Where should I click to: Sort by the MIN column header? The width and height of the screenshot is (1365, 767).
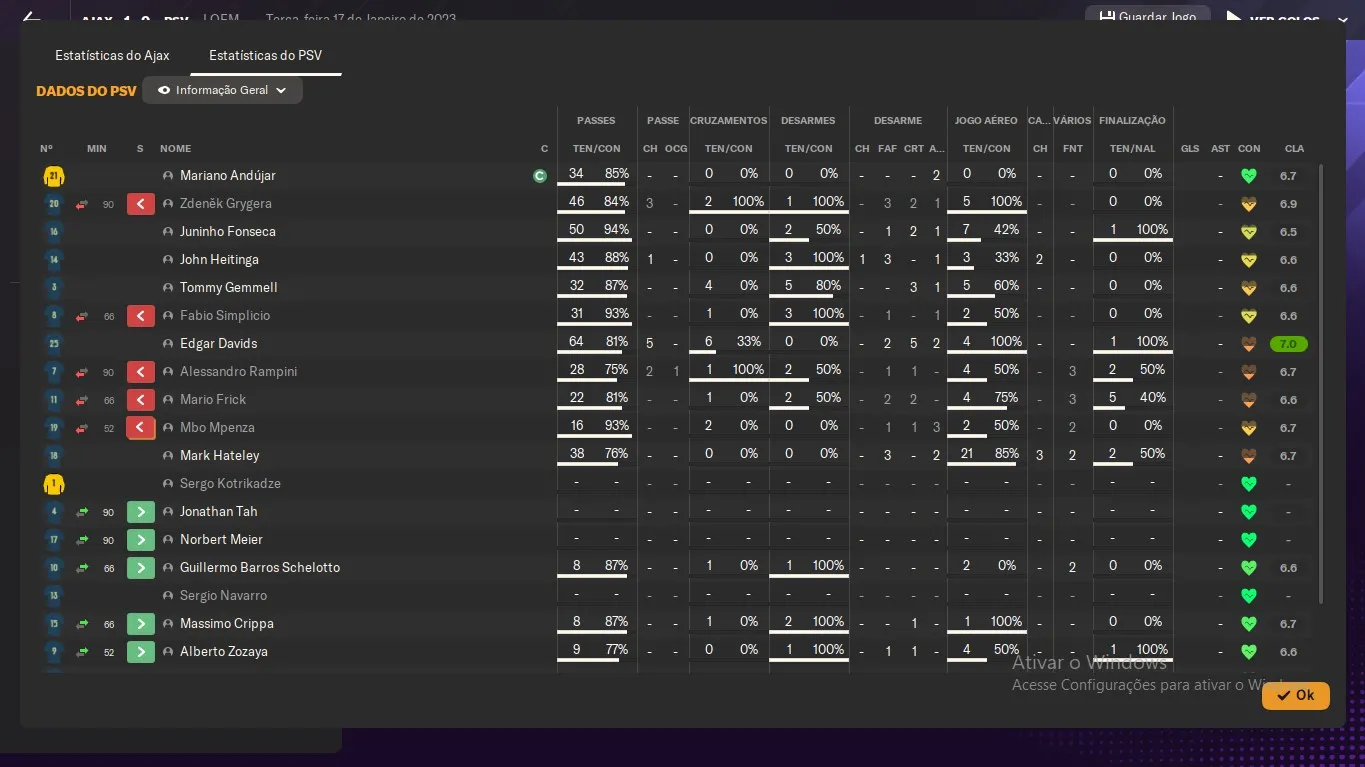[x=97, y=149]
